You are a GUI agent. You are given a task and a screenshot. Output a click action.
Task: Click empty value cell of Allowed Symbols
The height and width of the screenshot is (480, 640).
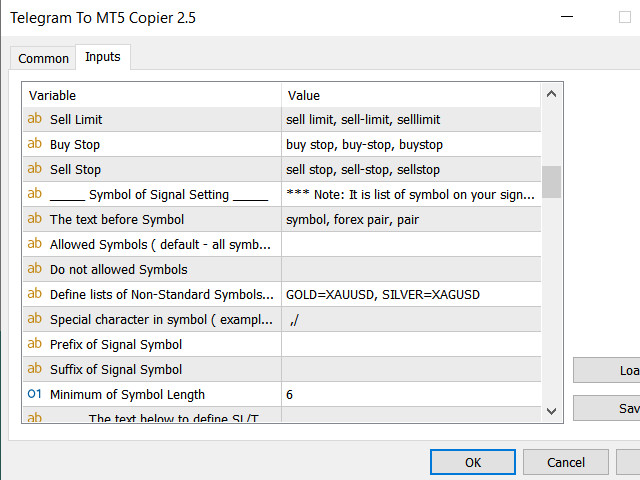click(x=411, y=244)
